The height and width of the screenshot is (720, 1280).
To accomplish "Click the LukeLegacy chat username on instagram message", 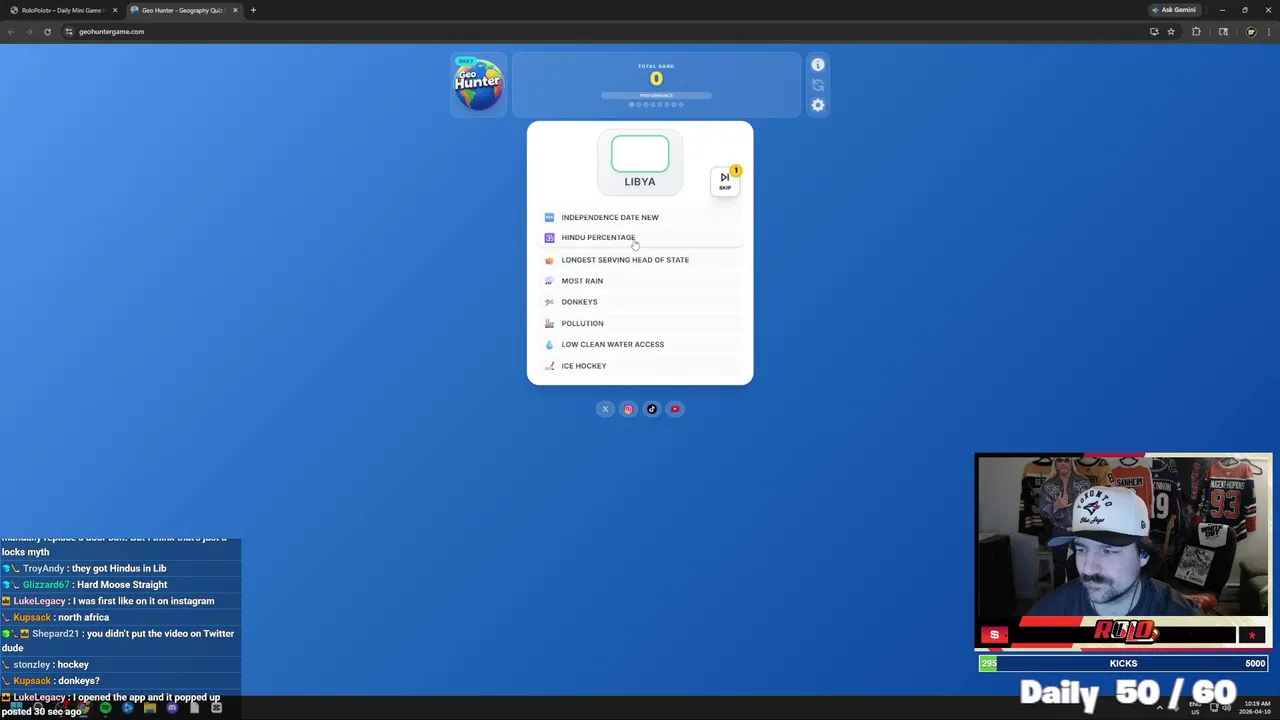I will click(39, 601).
